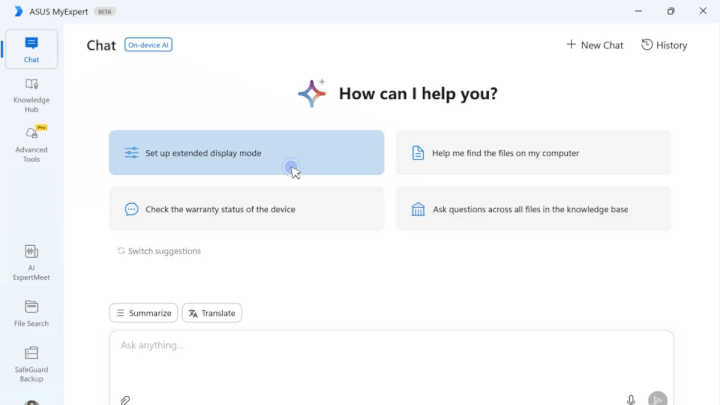Minimize the ASUS MyExpert window
The image size is (720, 405).
pos(638,11)
